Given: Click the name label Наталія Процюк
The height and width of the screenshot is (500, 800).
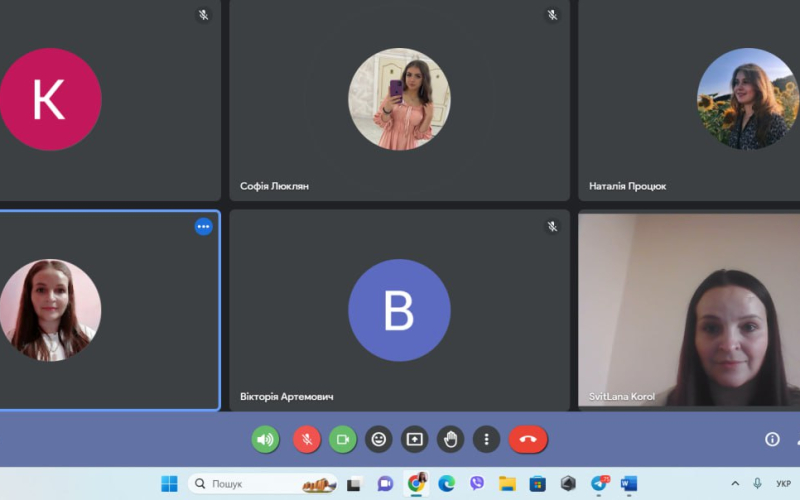Looking at the screenshot, I should 628,186.
